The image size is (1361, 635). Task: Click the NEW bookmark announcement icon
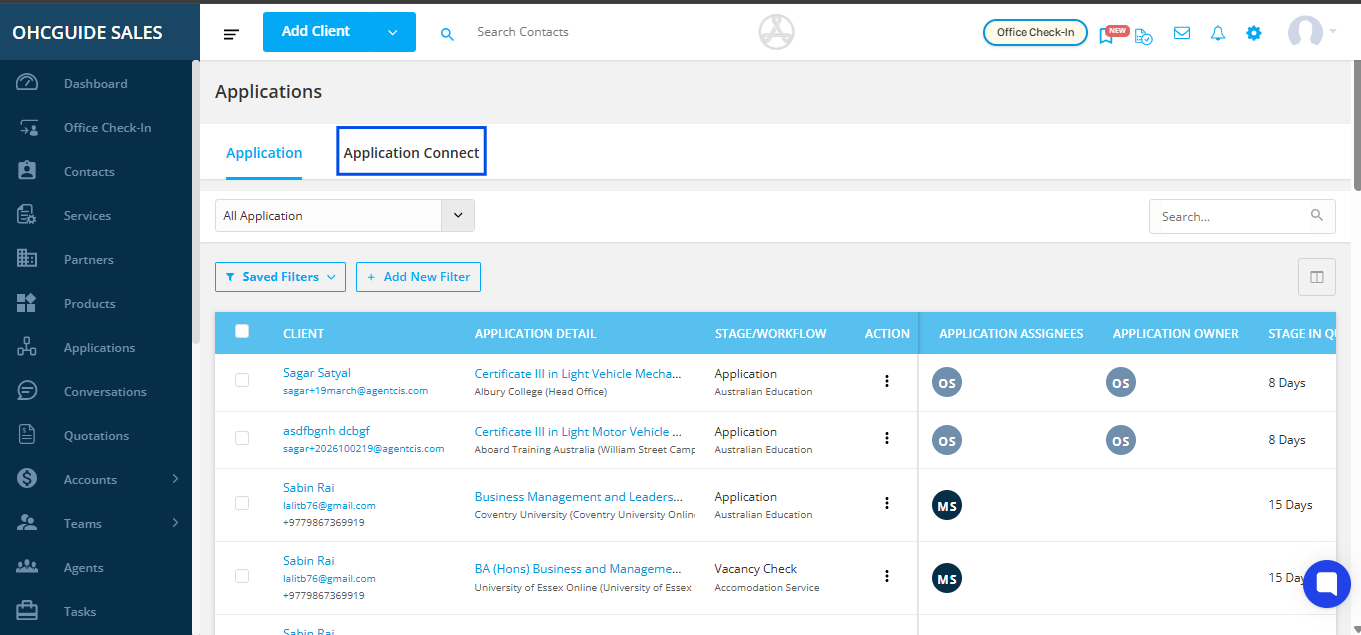point(1107,35)
